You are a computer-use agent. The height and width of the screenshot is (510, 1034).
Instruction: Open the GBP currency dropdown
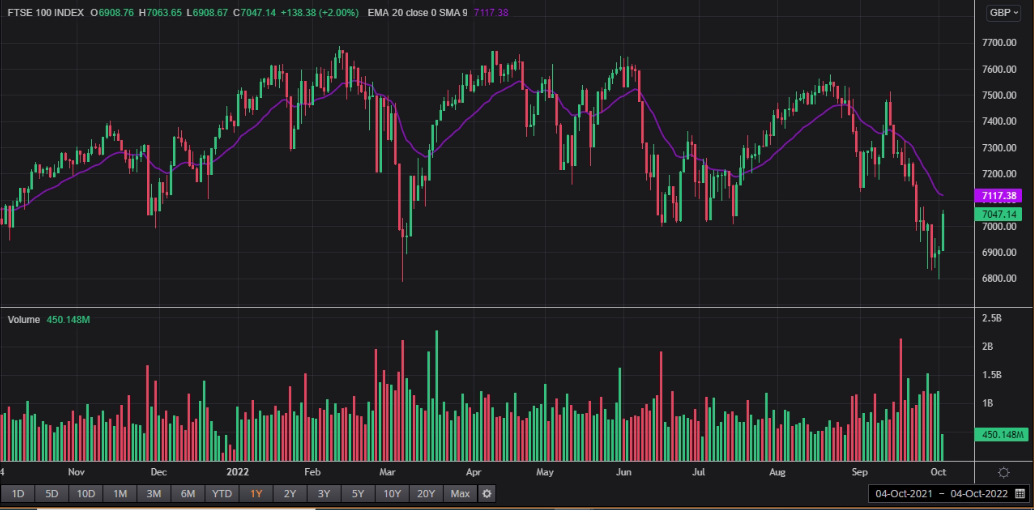(x=1004, y=13)
